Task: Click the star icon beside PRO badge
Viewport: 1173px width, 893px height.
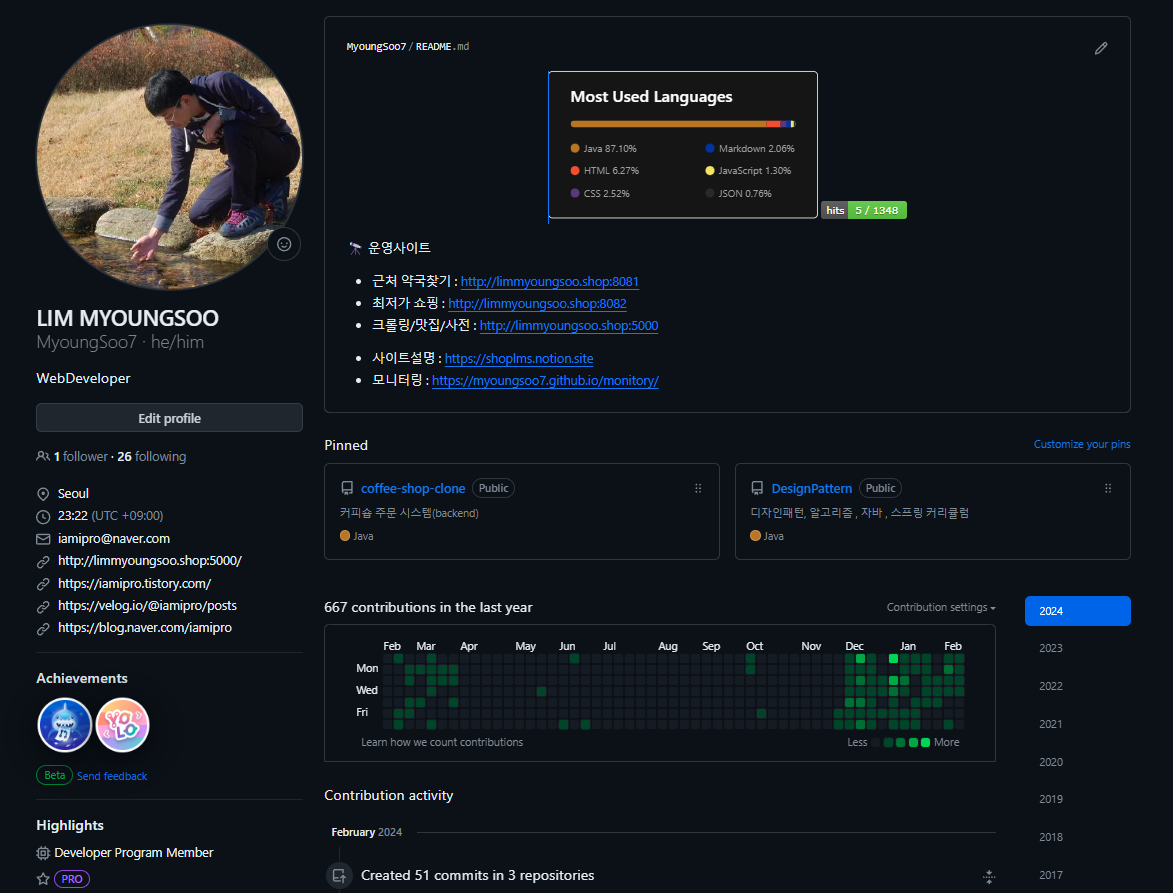Action: click(43, 879)
